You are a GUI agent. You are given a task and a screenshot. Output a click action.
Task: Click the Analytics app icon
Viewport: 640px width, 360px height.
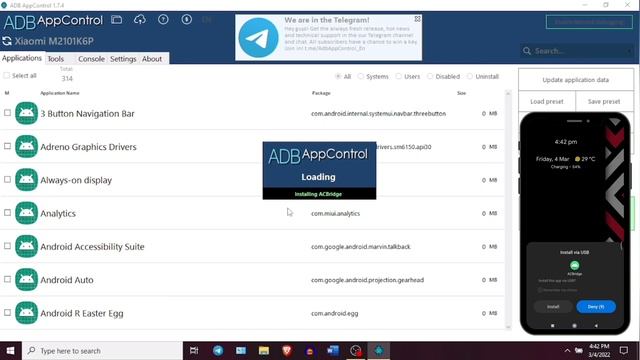(27, 213)
